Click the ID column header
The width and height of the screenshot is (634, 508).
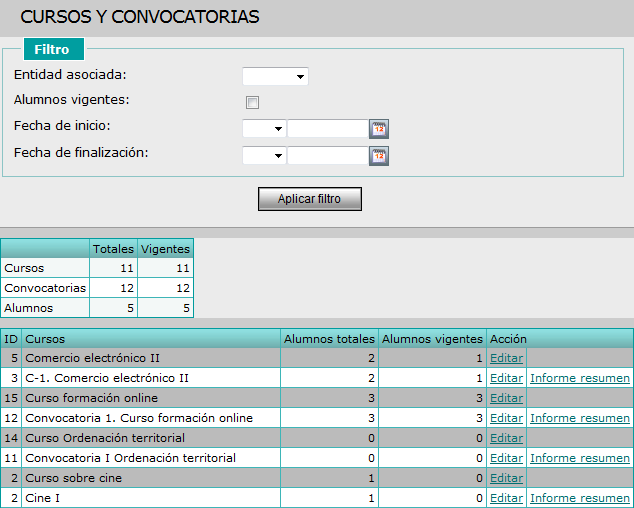pos(11,339)
